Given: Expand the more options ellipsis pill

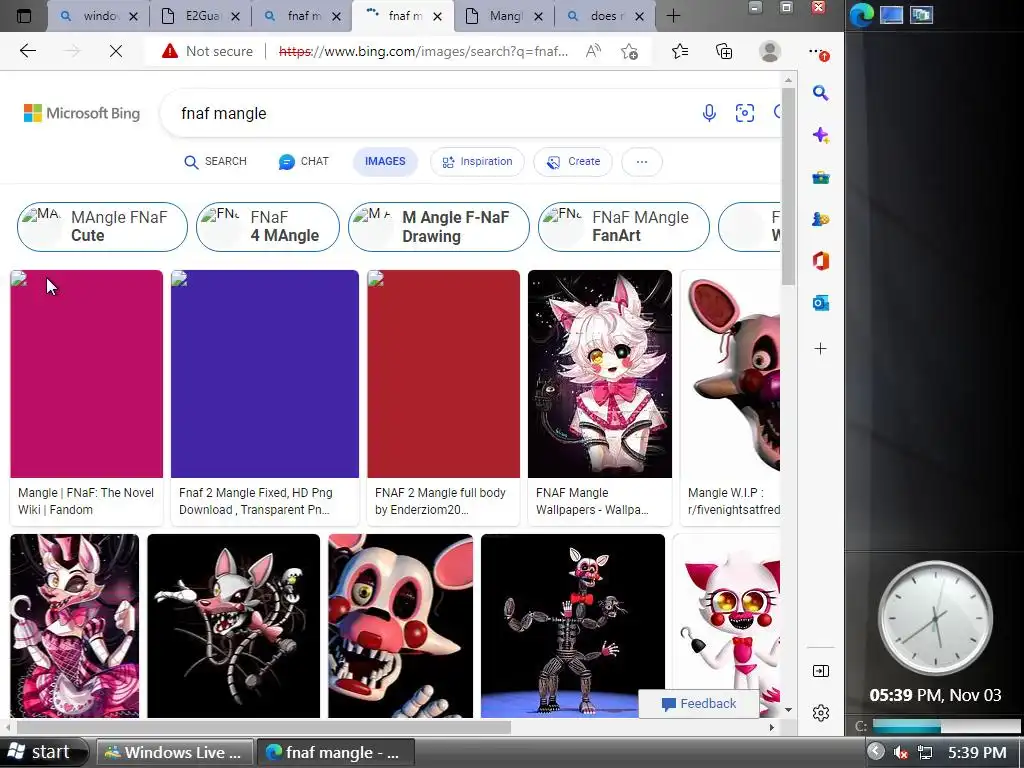Looking at the screenshot, I should click(x=642, y=161).
